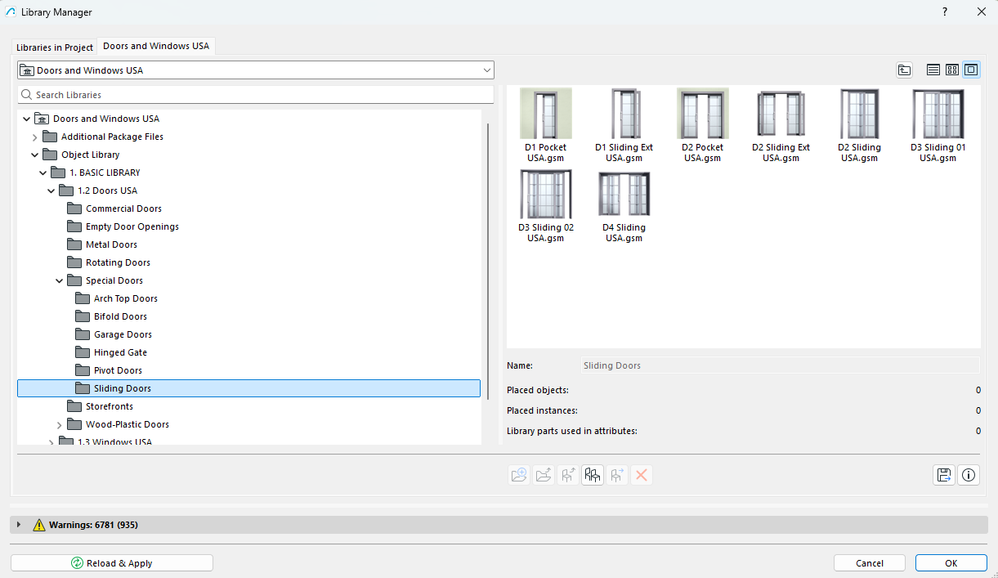
Task: Expand Additional Package Files folder
Action: click(x=34, y=137)
